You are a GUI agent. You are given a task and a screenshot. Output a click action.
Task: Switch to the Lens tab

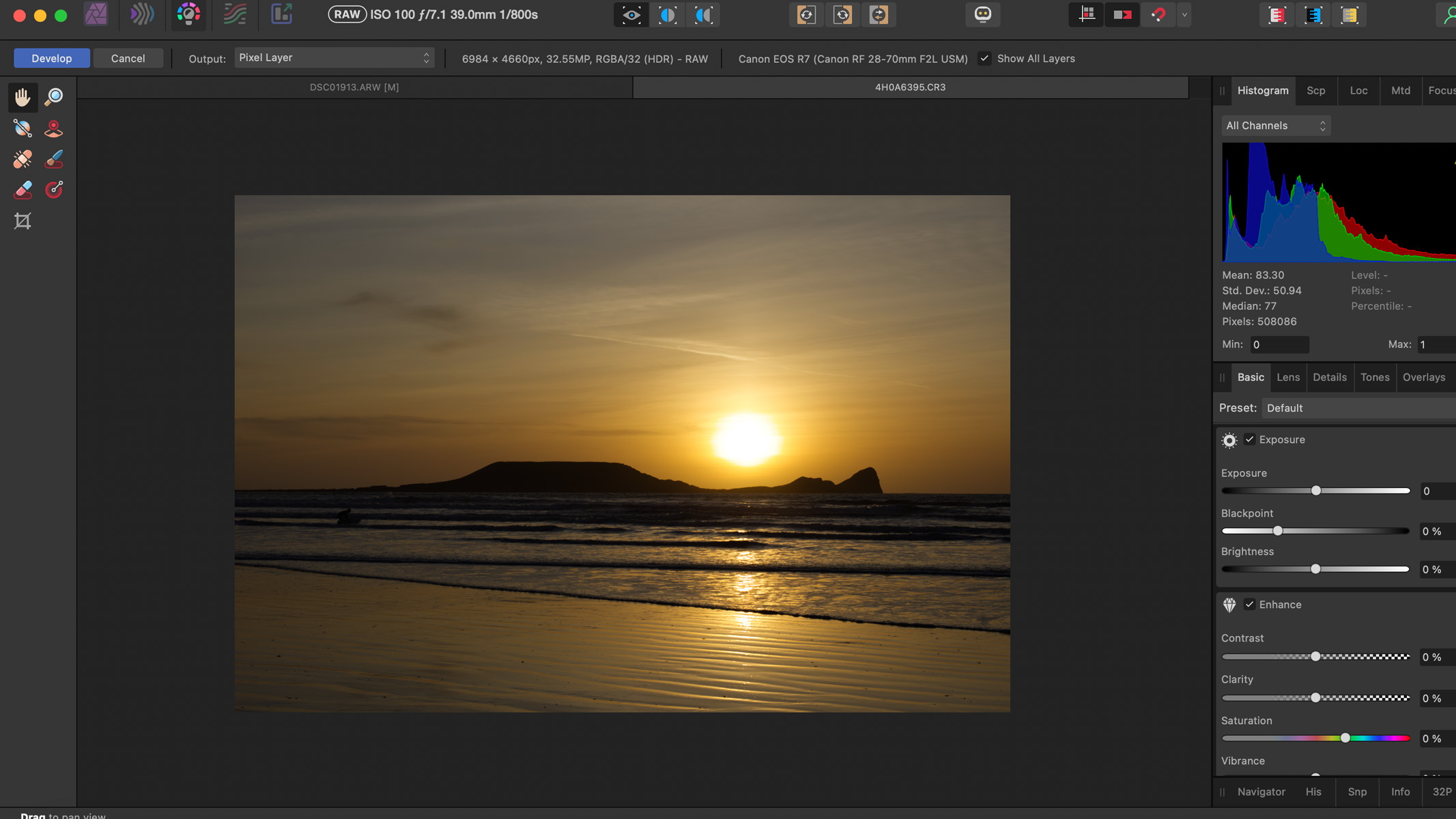(1289, 377)
